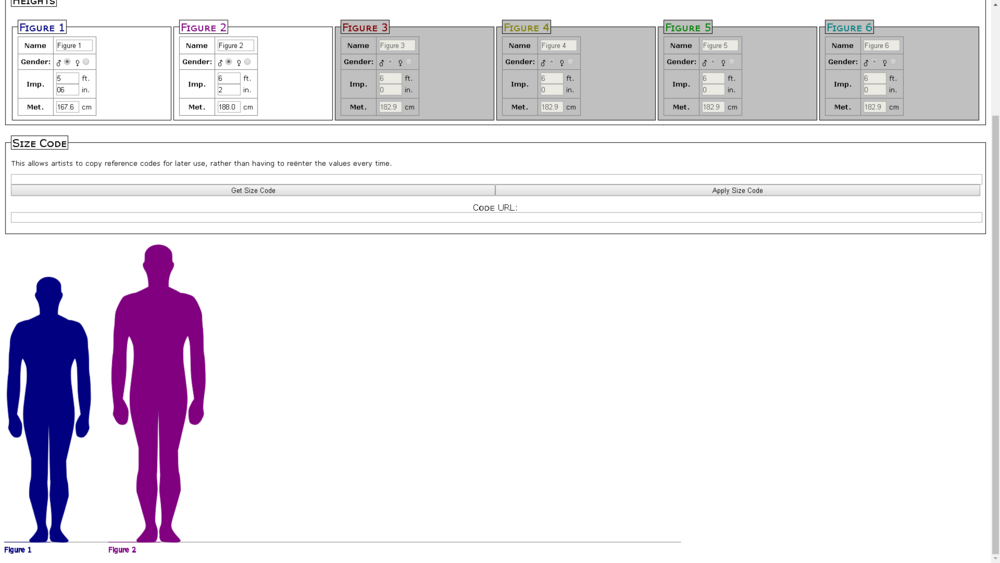The image size is (1000, 563).
Task: Click the Figure 1 inches input box
Action: tap(67, 90)
